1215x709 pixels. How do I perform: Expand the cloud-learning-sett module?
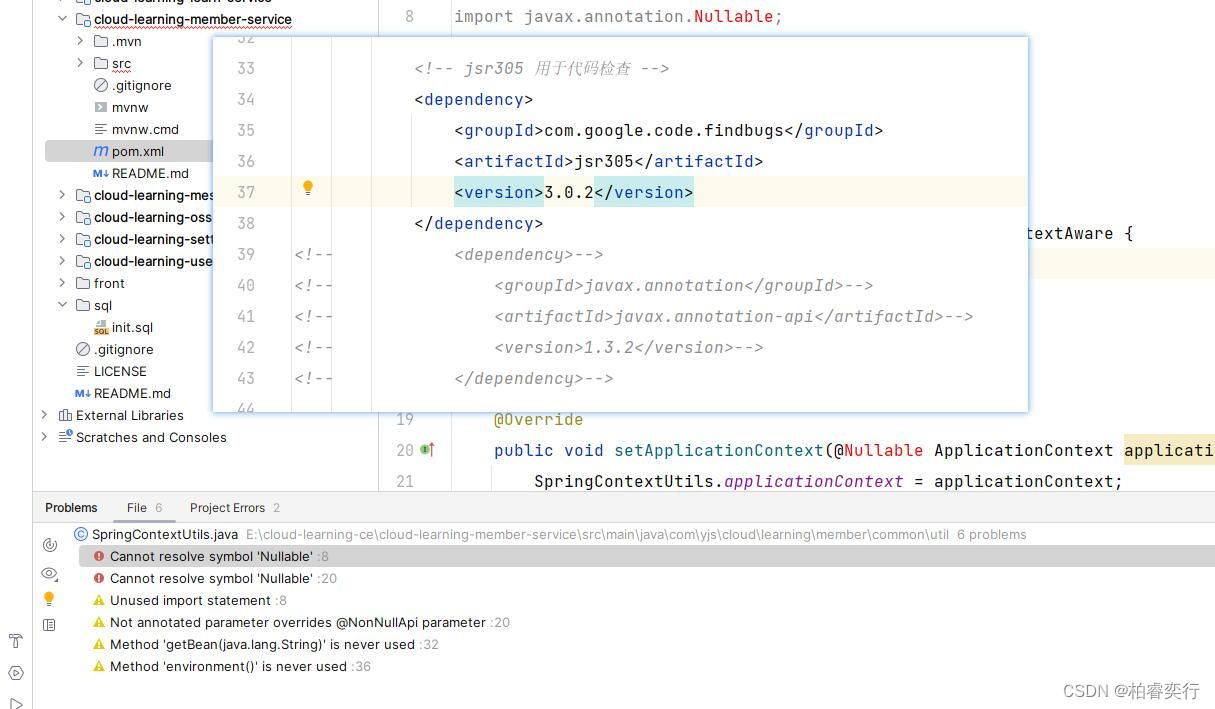(x=62, y=239)
